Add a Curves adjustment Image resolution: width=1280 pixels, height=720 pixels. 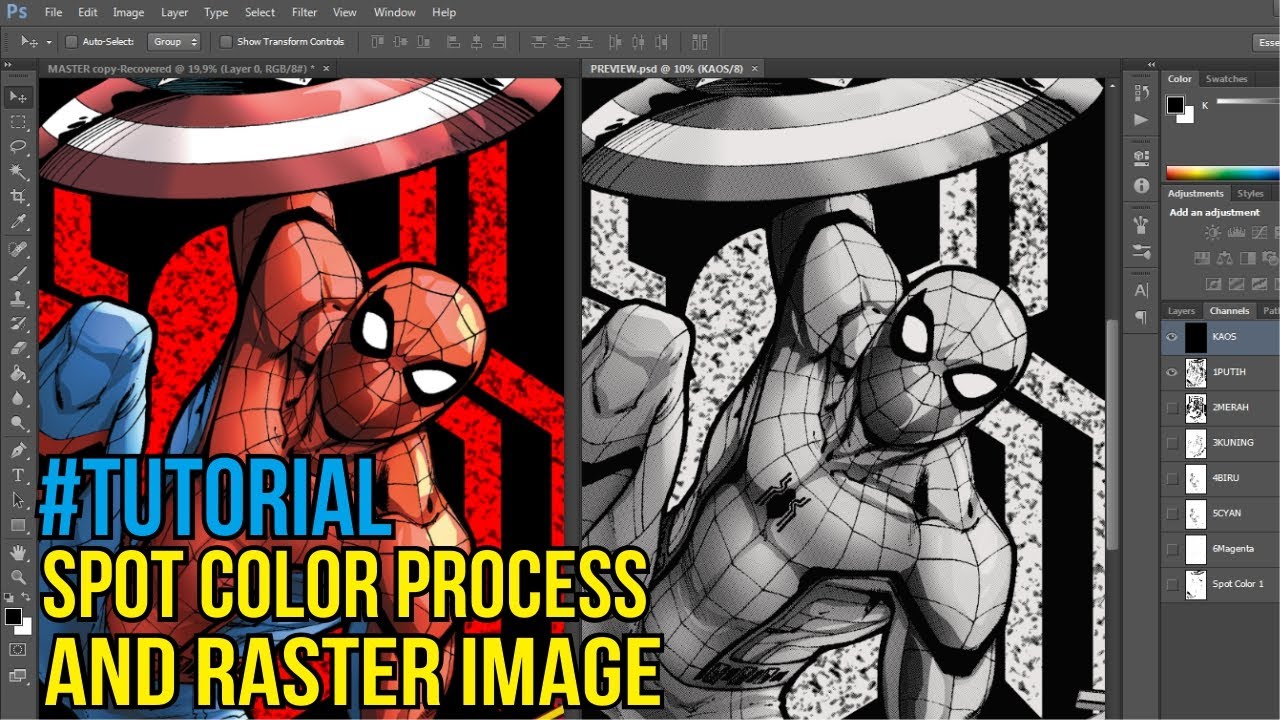tap(1260, 232)
